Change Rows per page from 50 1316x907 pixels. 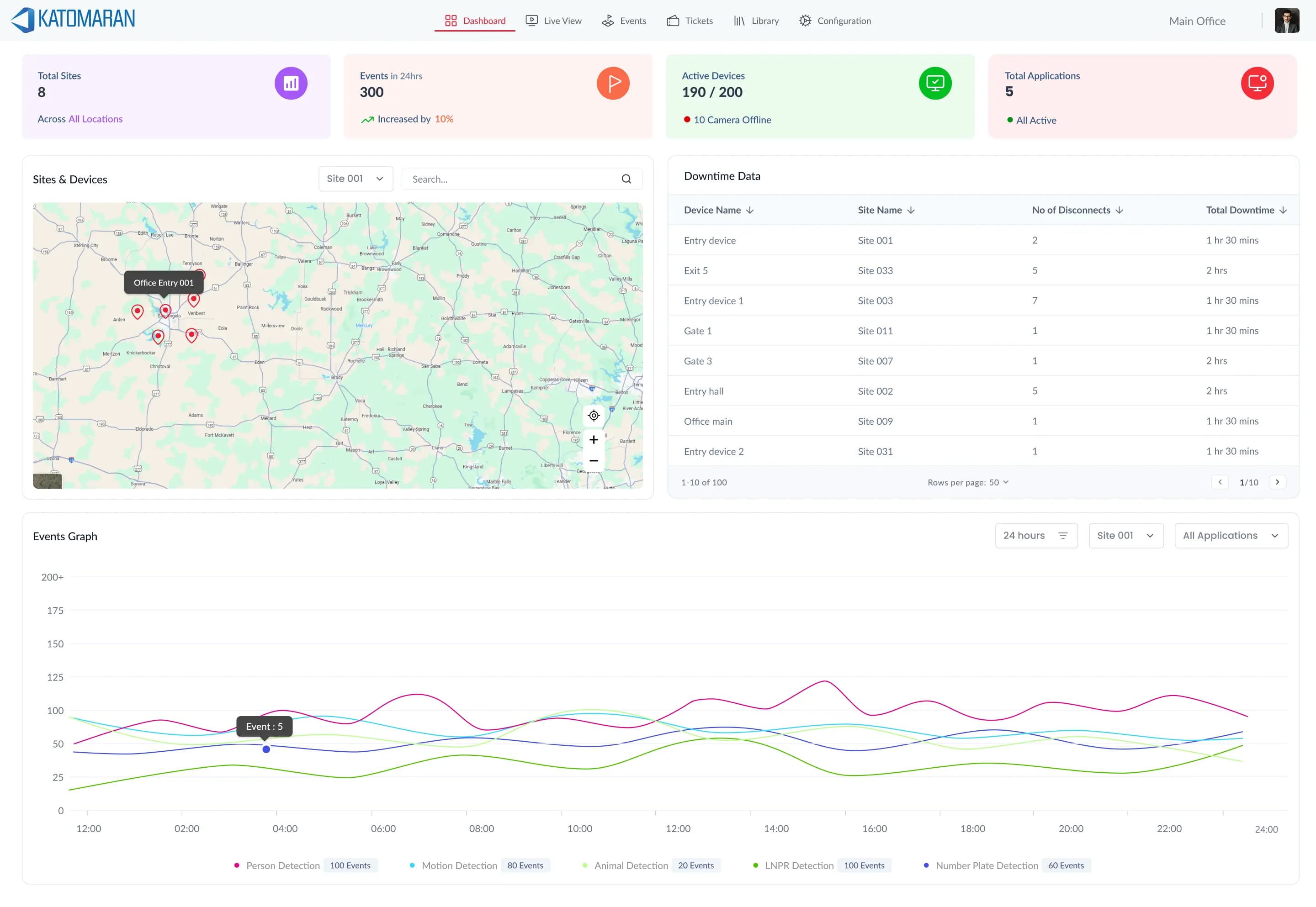point(998,482)
